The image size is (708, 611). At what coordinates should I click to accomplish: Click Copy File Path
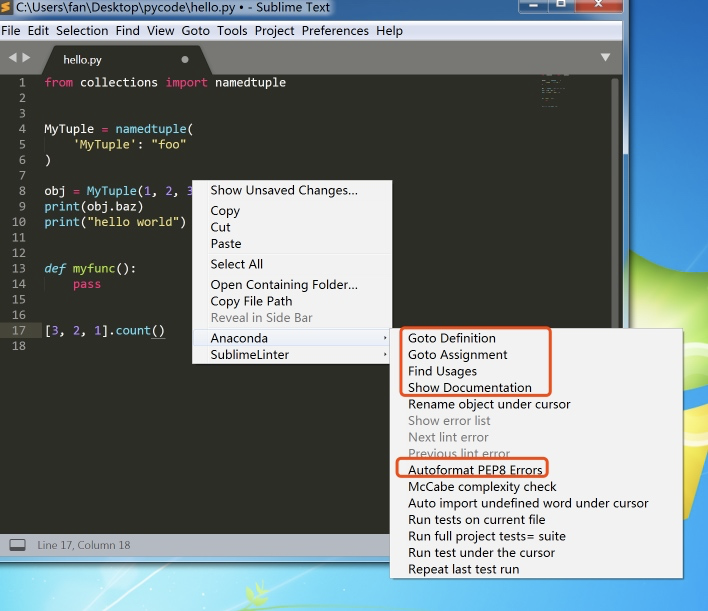pyautogui.click(x=292, y=301)
